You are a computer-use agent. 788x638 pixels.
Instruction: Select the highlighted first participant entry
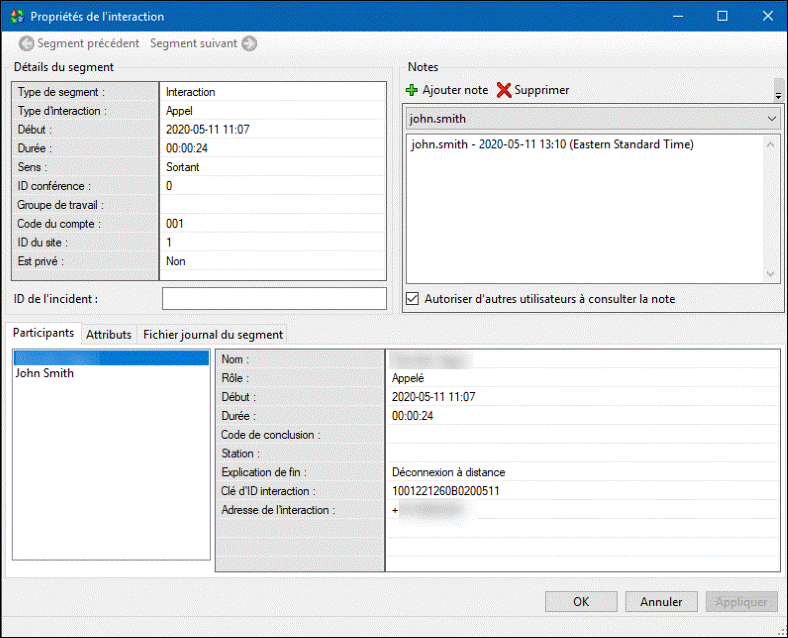110,357
